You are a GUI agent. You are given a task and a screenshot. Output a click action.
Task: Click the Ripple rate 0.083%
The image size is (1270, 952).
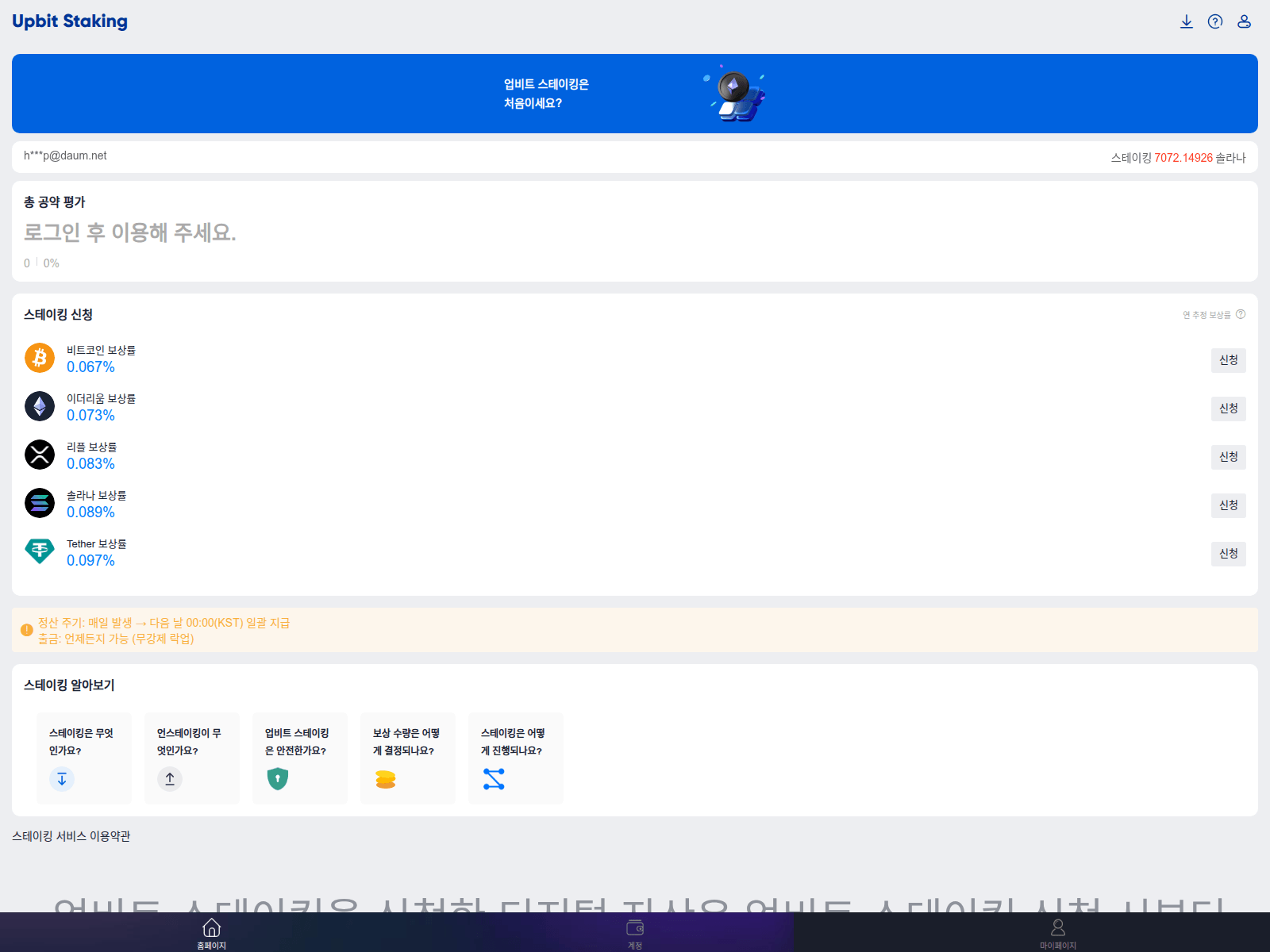pos(90,464)
